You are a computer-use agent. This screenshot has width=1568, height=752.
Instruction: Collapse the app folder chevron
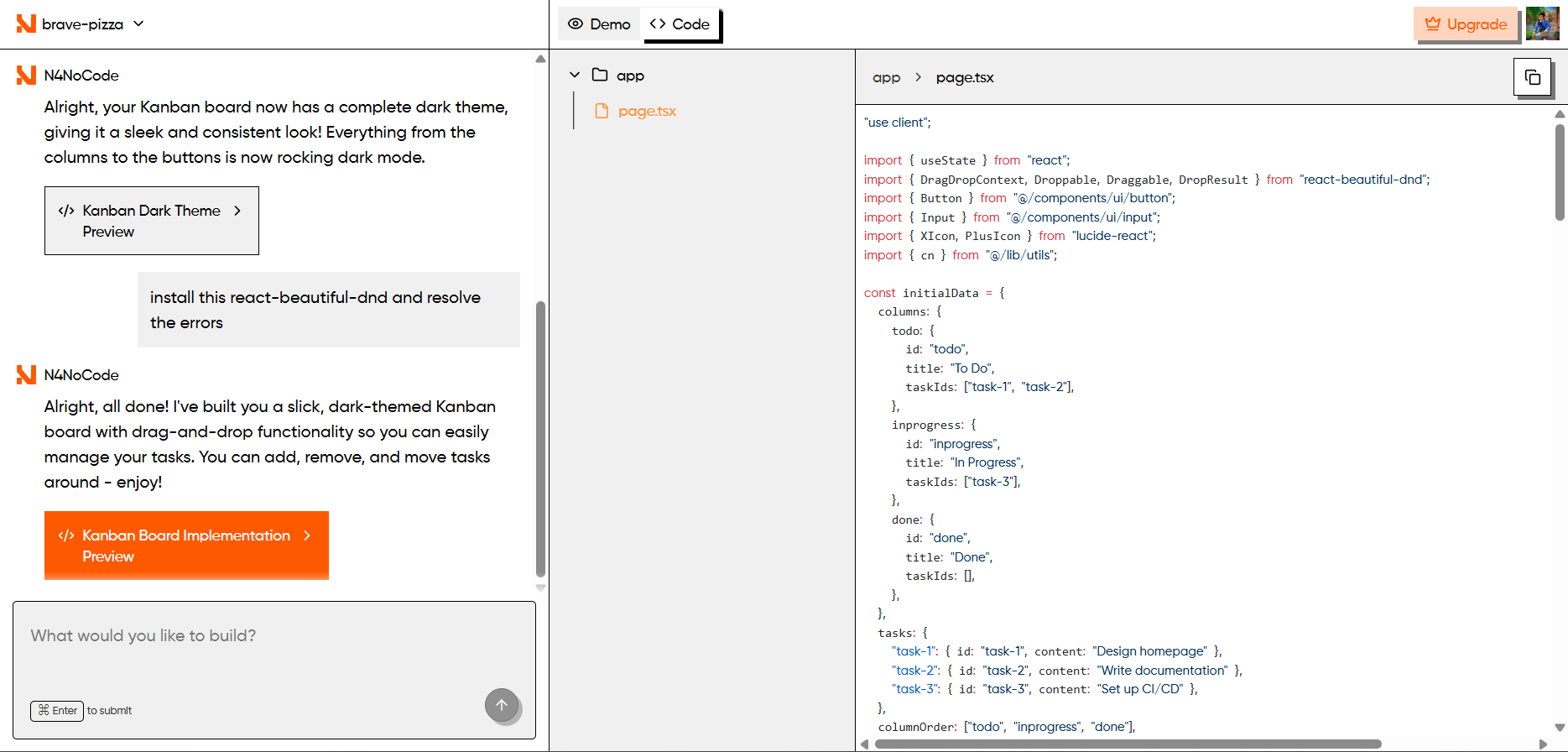click(575, 75)
